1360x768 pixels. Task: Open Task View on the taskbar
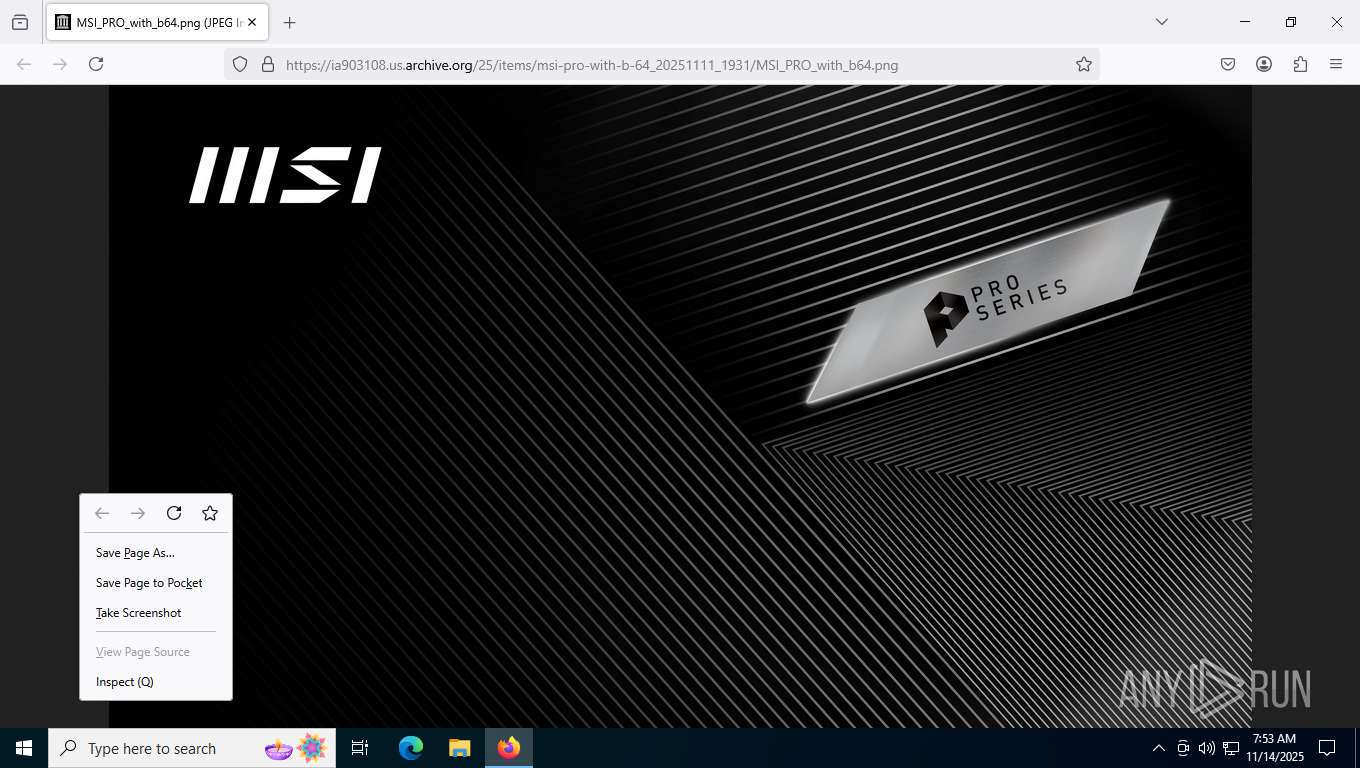(360, 748)
